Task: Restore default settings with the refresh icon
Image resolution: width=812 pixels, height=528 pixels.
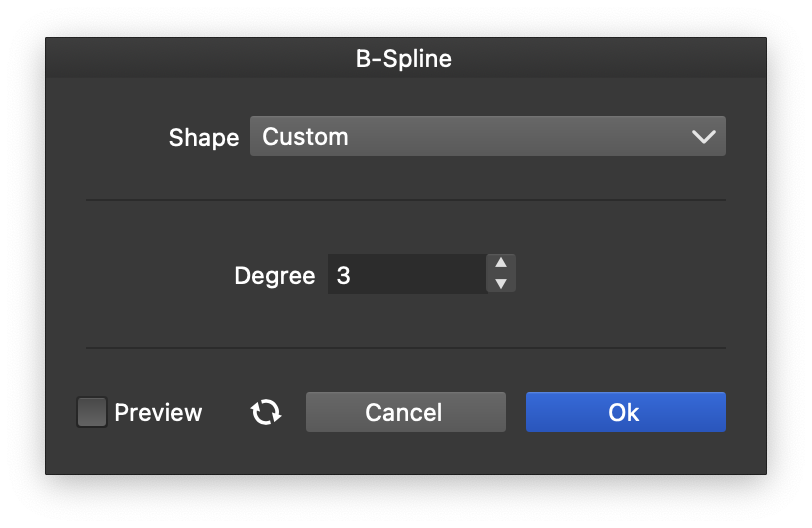Action: point(266,412)
